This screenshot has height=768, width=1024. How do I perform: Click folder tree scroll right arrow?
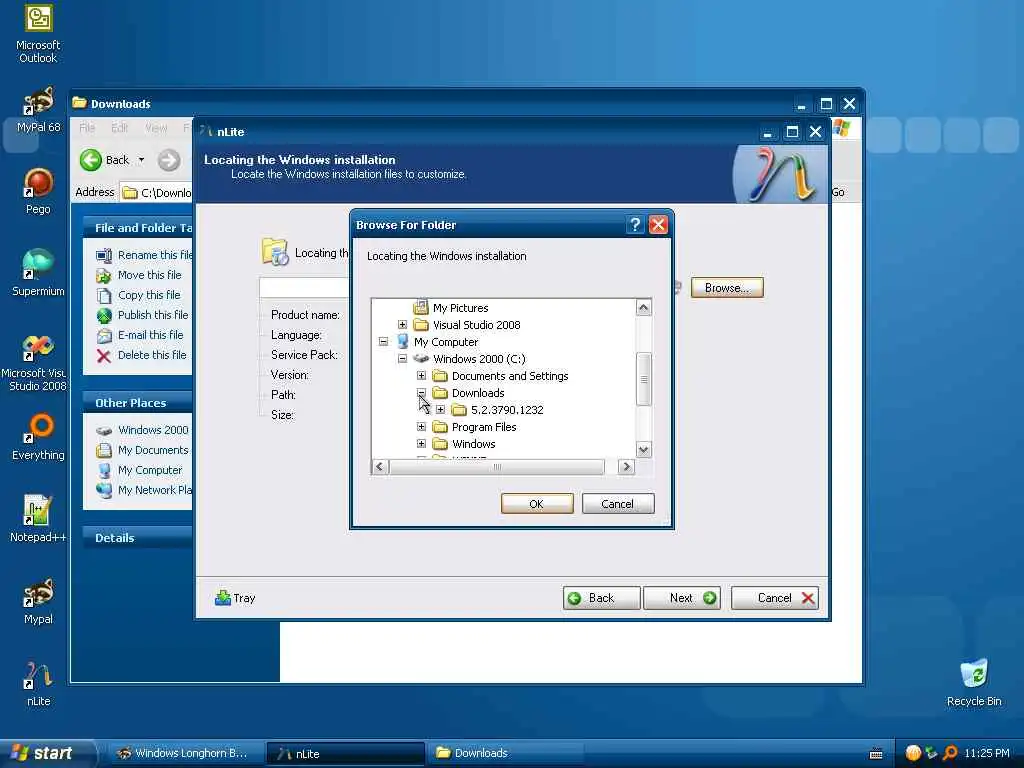[626, 466]
